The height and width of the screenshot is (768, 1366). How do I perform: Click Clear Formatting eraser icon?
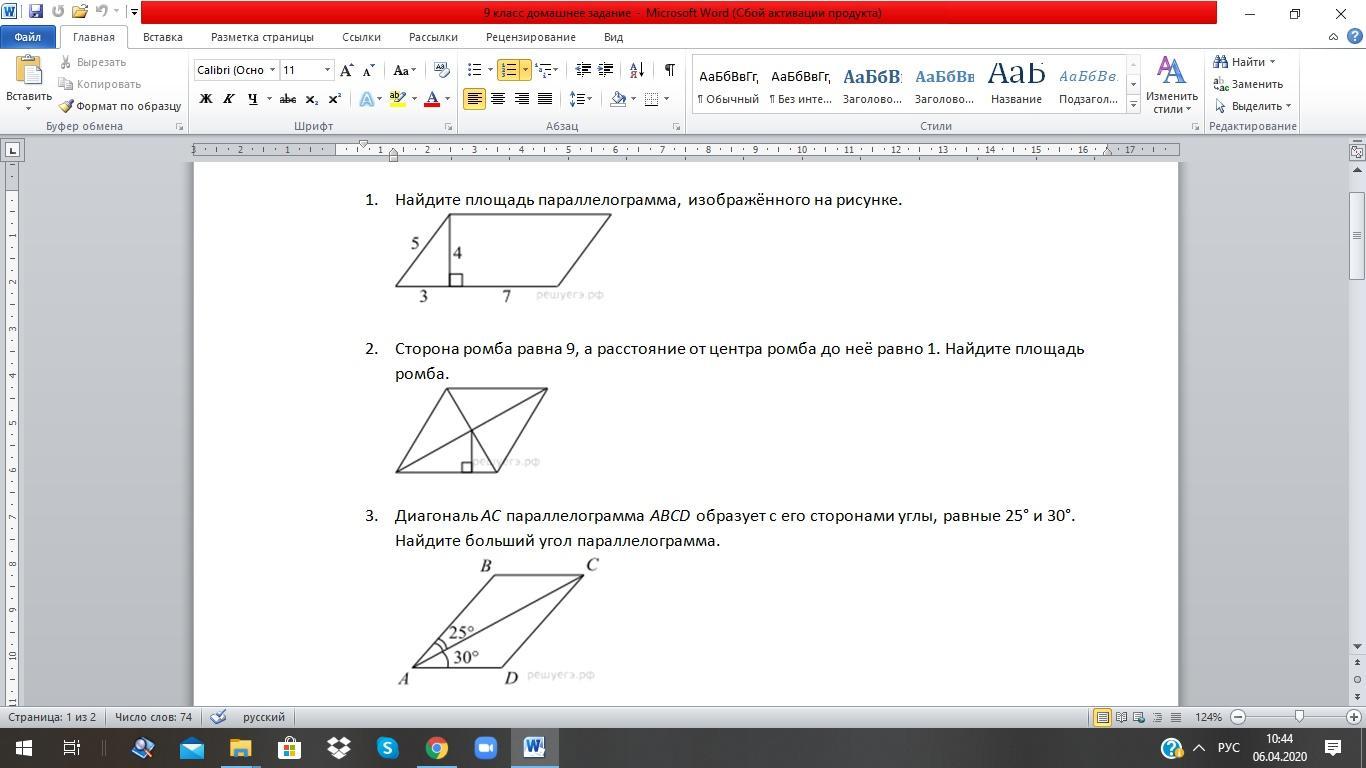click(441, 70)
